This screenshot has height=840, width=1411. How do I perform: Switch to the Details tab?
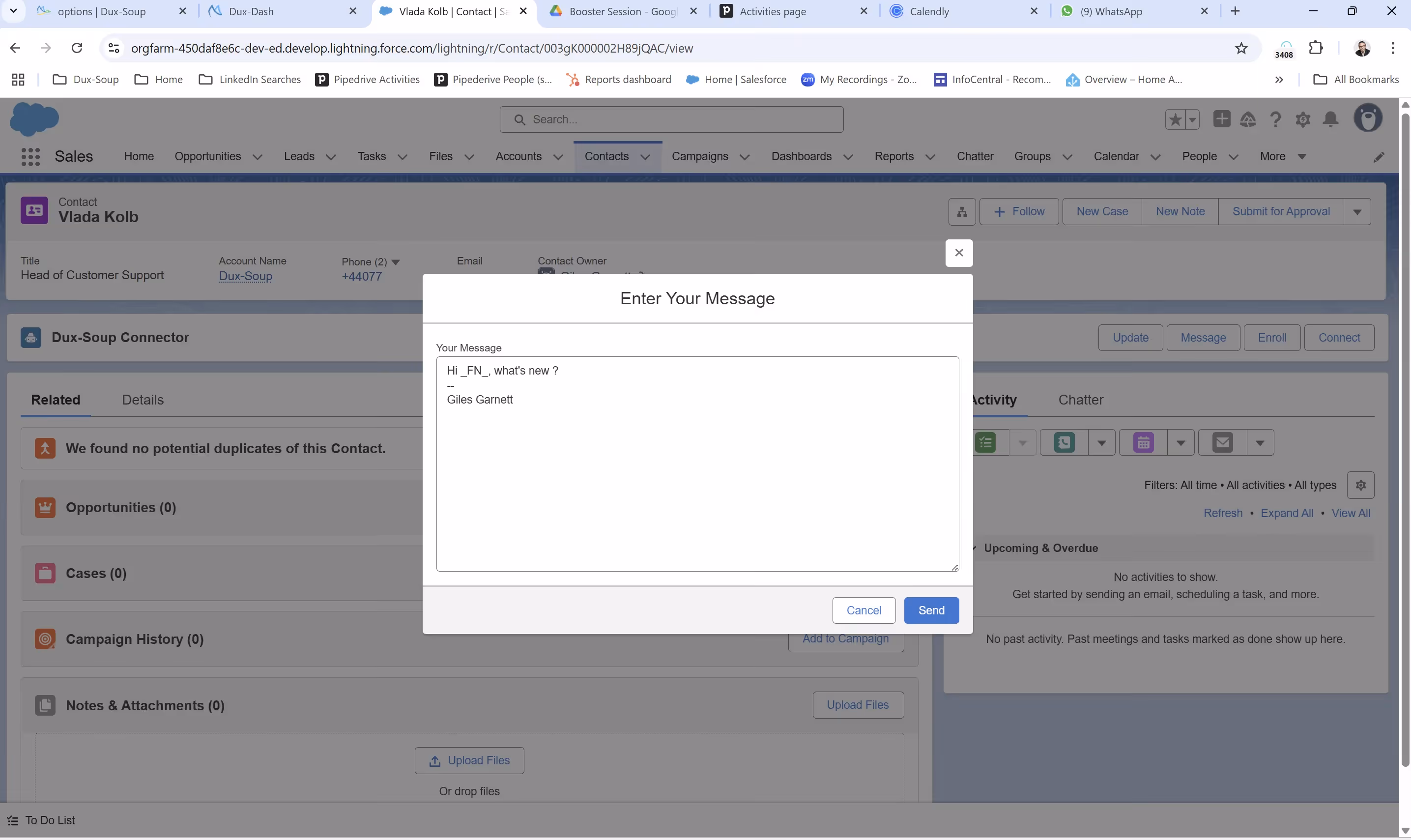click(x=143, y=400)
